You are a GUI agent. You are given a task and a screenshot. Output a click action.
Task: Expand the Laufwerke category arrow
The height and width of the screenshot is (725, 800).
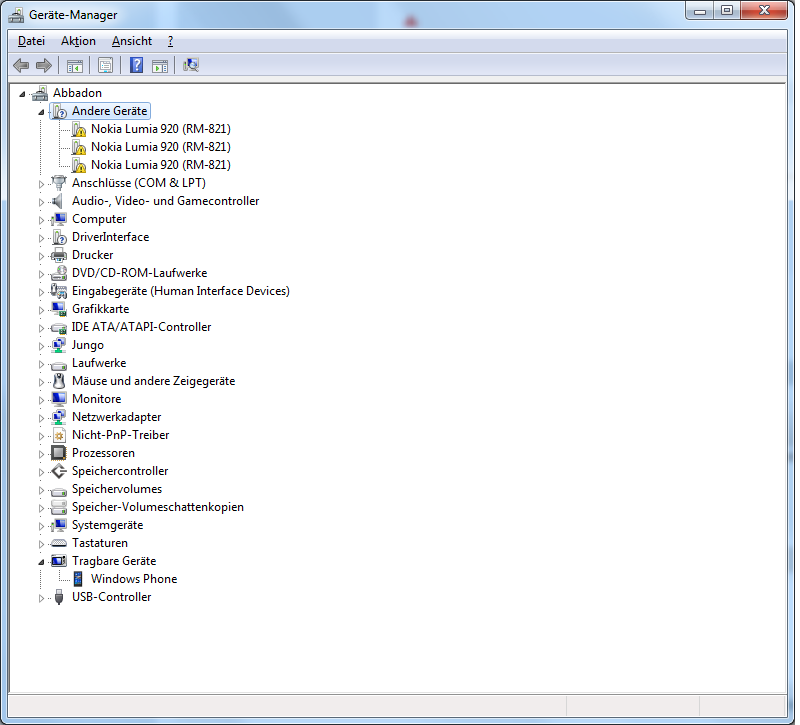pyautogui.click(x=41, y=364)
